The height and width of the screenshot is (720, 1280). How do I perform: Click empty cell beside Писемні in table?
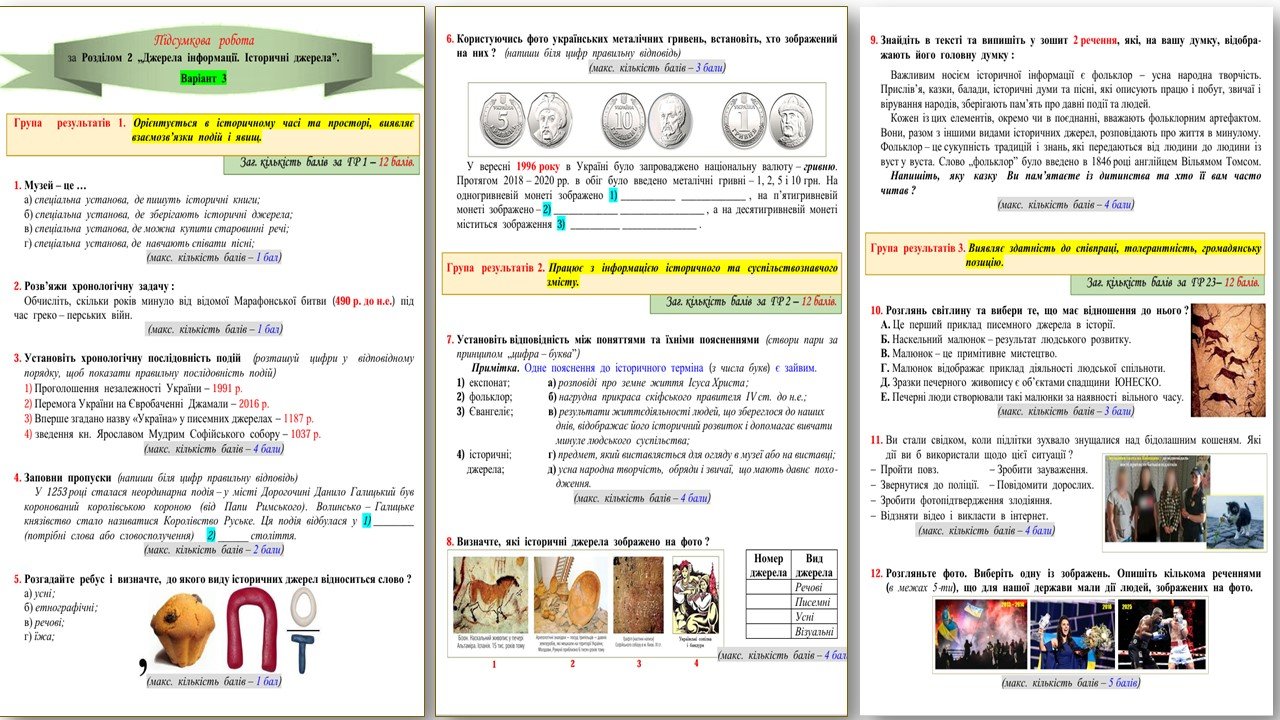click(767, 602)
